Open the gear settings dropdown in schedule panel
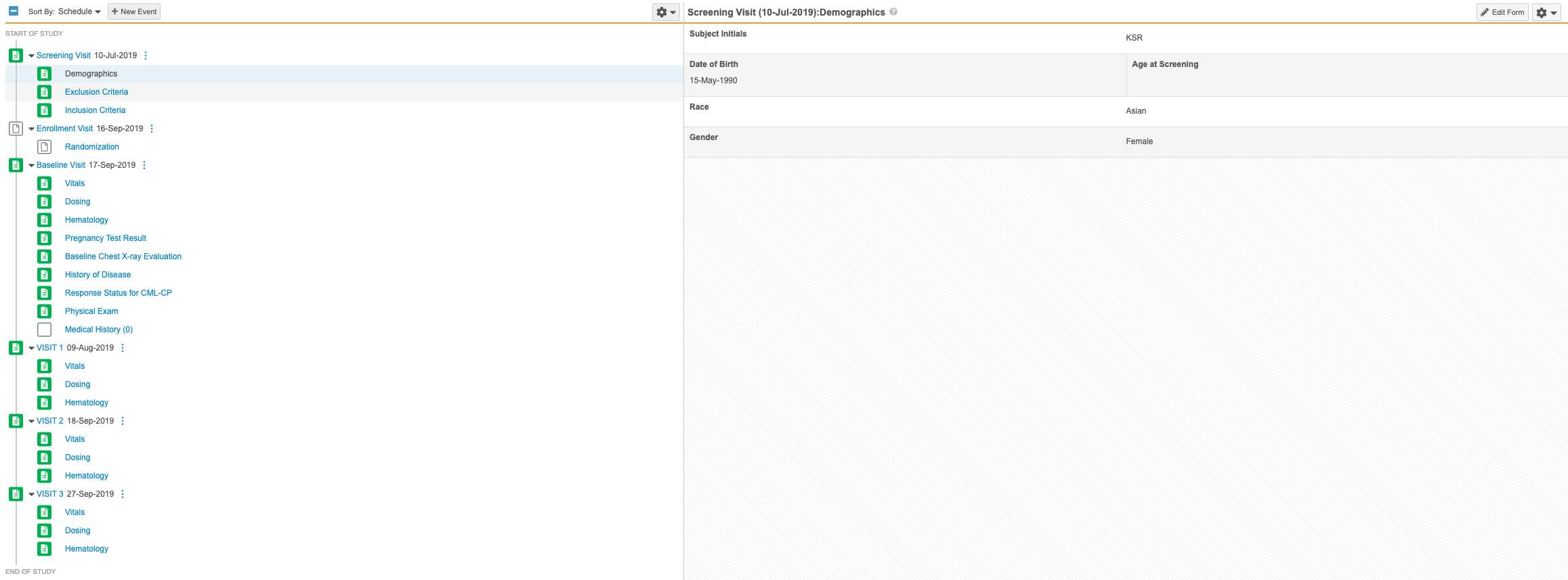 tap(665, 12)
